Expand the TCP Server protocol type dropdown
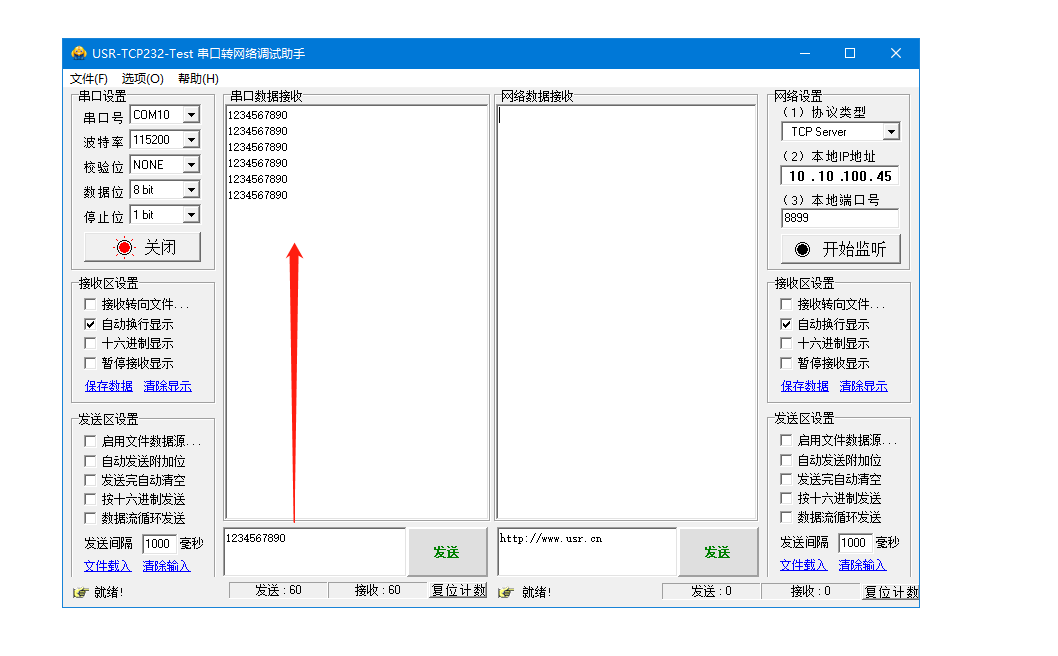This screenshot has width=1058, height=656. tap(891, 132)
